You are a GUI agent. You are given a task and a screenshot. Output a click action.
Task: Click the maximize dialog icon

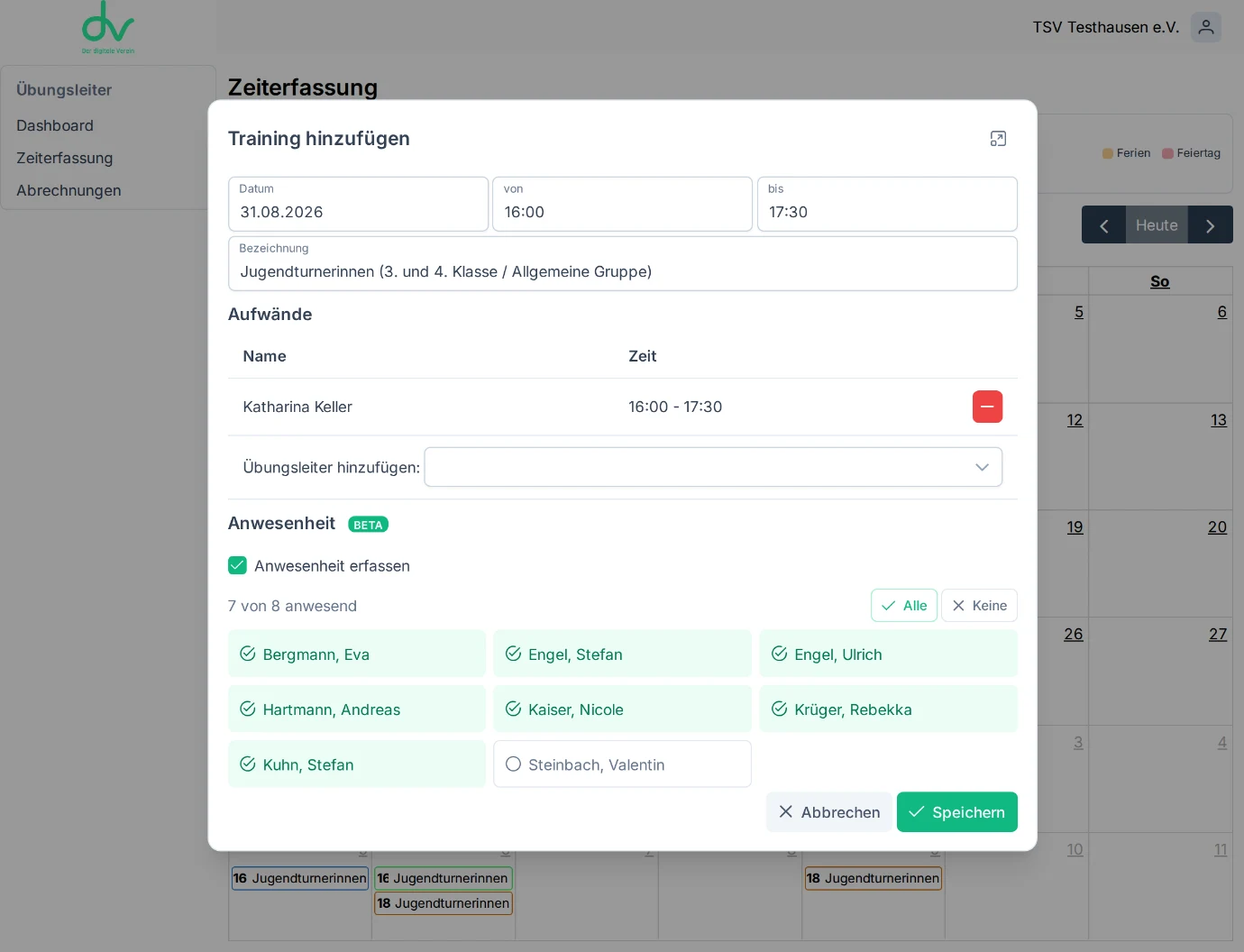click(998, 139)
